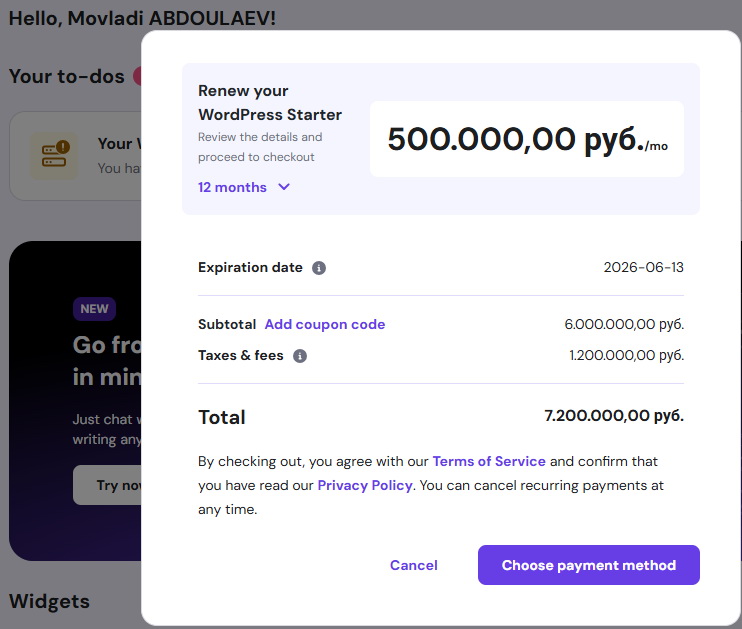742x629 pixels.
Task: Click the Taxes & fees info icon
Action: pos(300,356)
